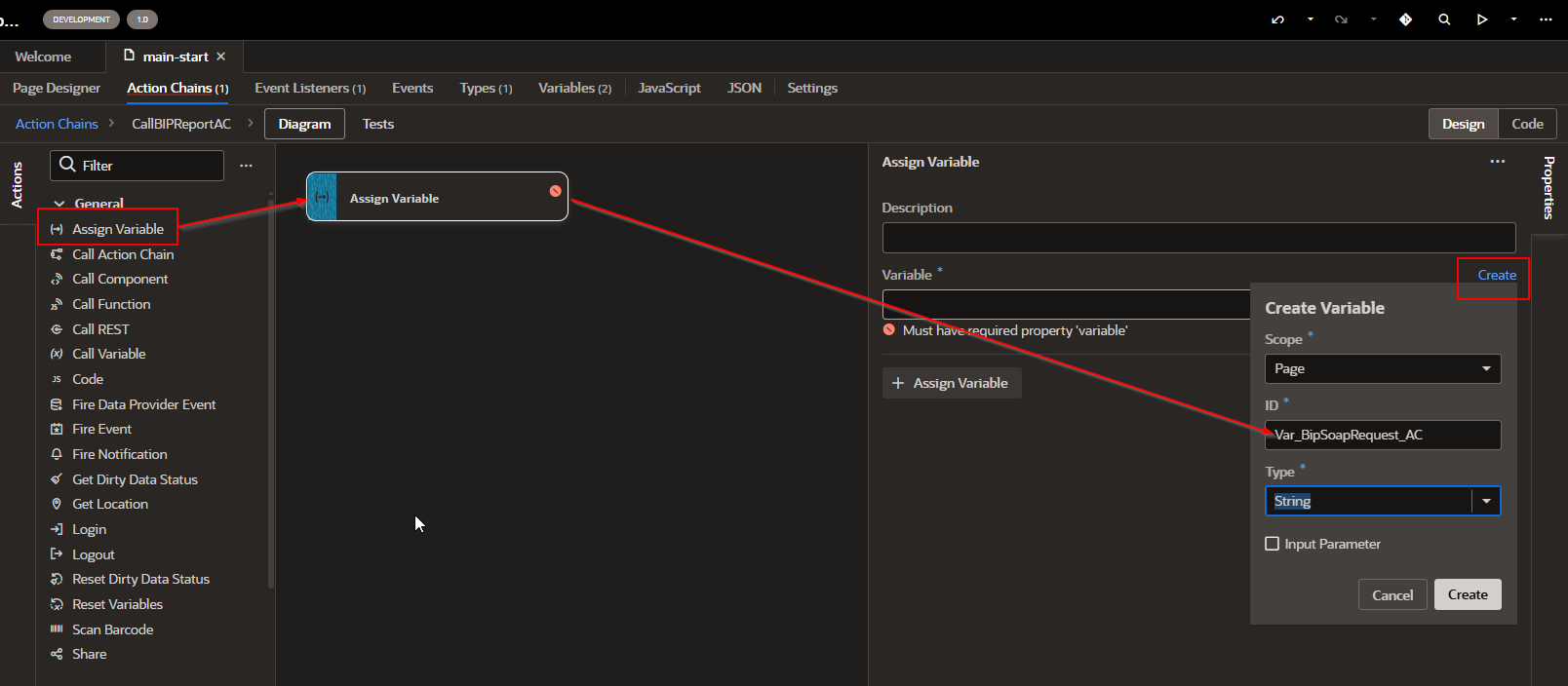Open the Assign Variable properties menu dots
The width and height of the screenshot is (1568, 686).
(1498, 162)
